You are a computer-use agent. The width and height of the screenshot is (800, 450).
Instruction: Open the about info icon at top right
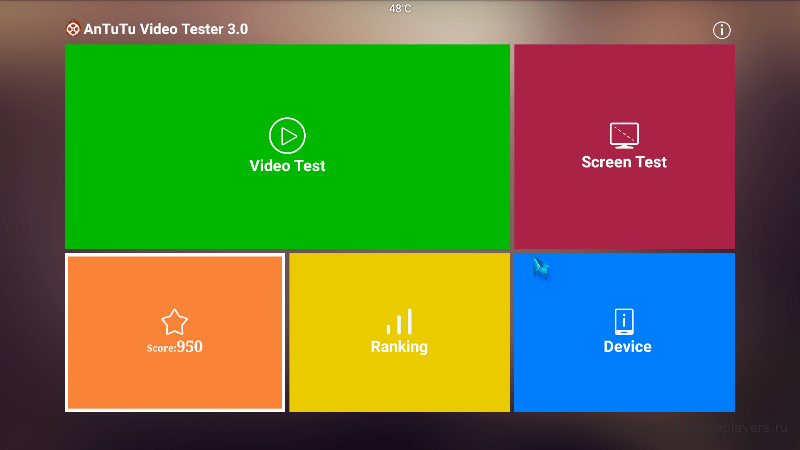(x=721, y=30)
